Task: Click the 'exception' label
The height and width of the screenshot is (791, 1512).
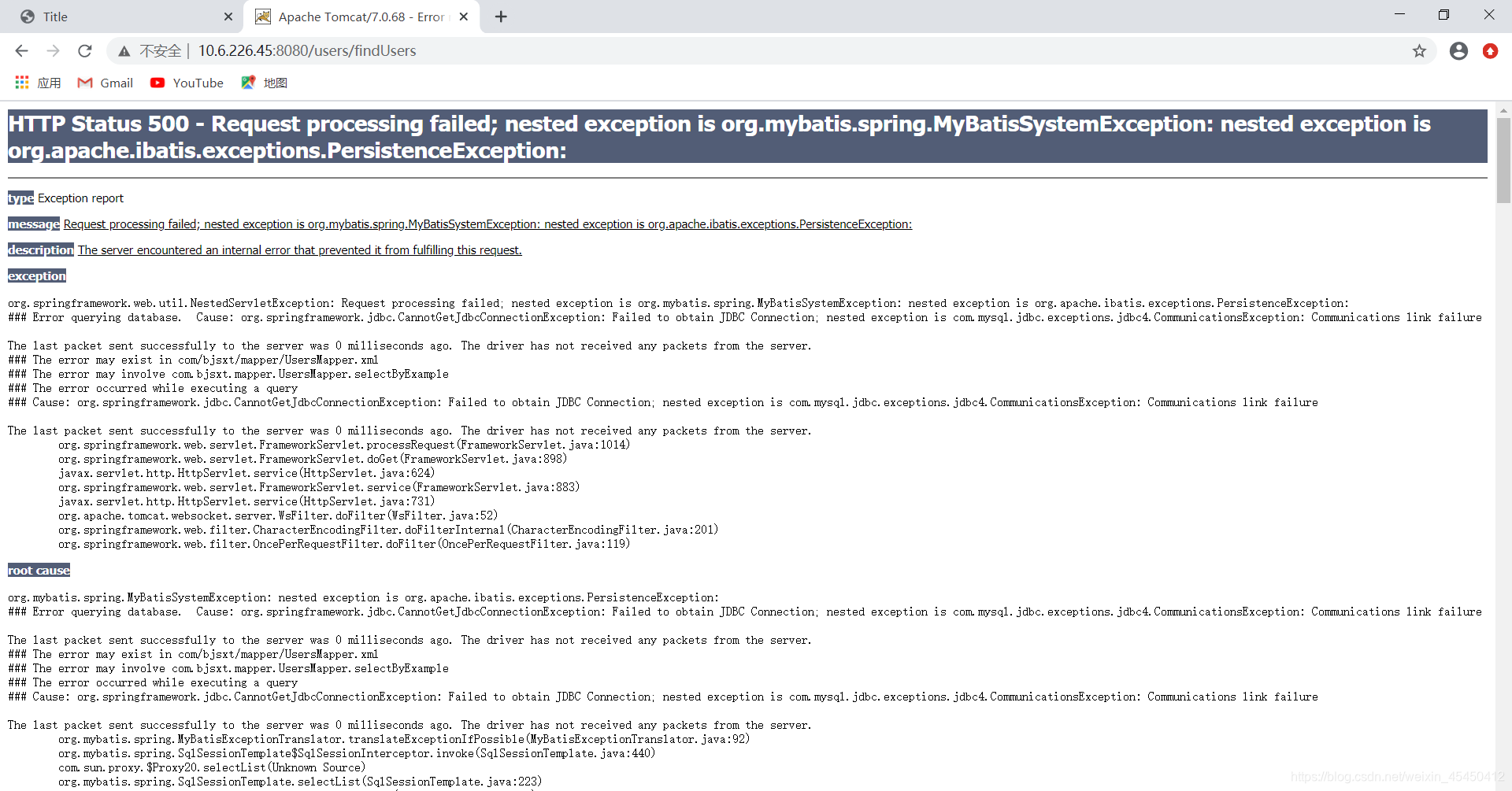Action: click(37, 276)
